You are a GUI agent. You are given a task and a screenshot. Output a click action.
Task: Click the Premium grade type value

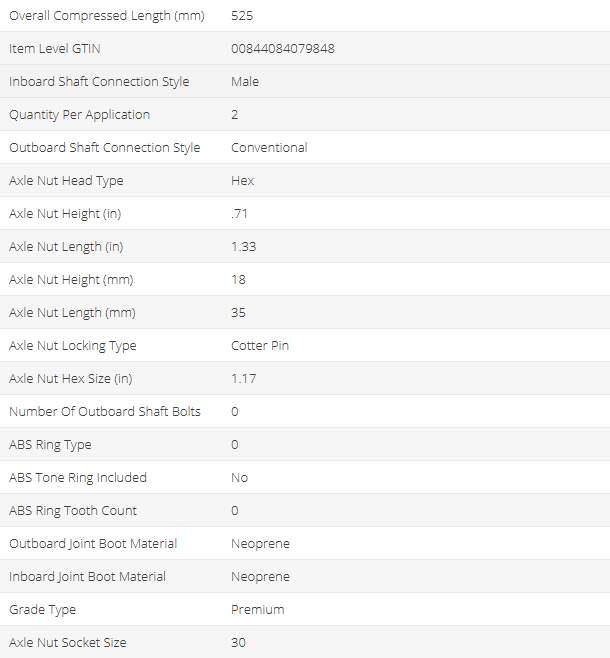(258, 610)
